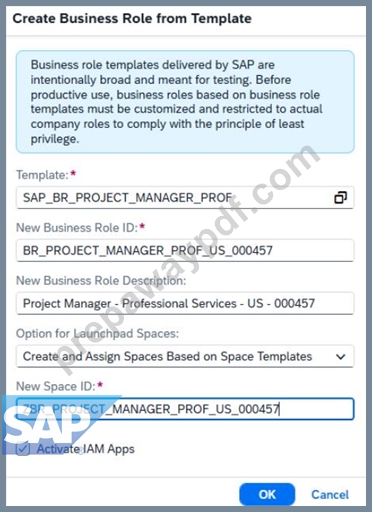Click the SAP logo overlay

pos(57,425)
